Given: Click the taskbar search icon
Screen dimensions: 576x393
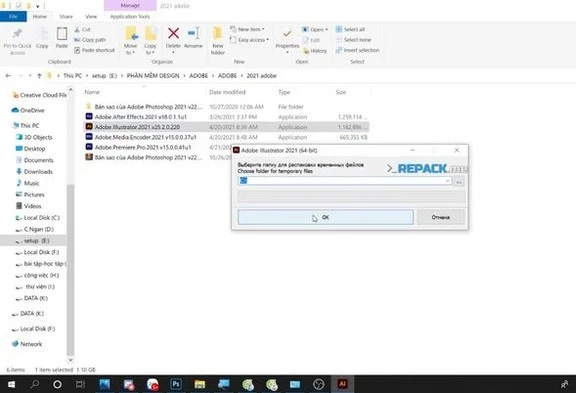Looking at the screenshot, I should (35, 384).
